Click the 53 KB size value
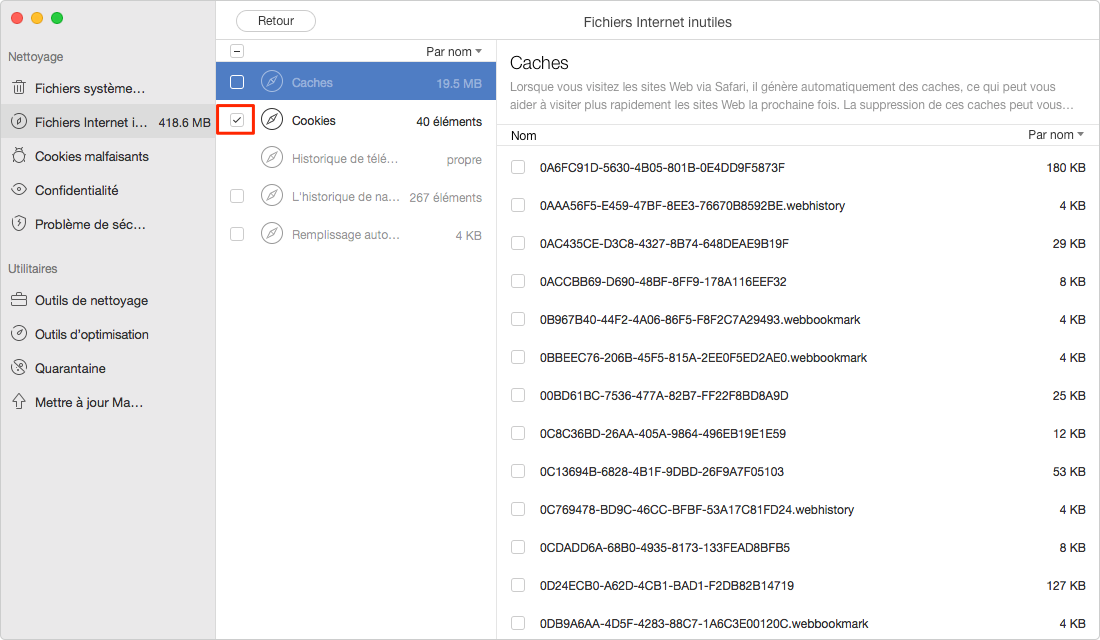The width and height of the screenshot is (1100, 640). [1068, 471]
